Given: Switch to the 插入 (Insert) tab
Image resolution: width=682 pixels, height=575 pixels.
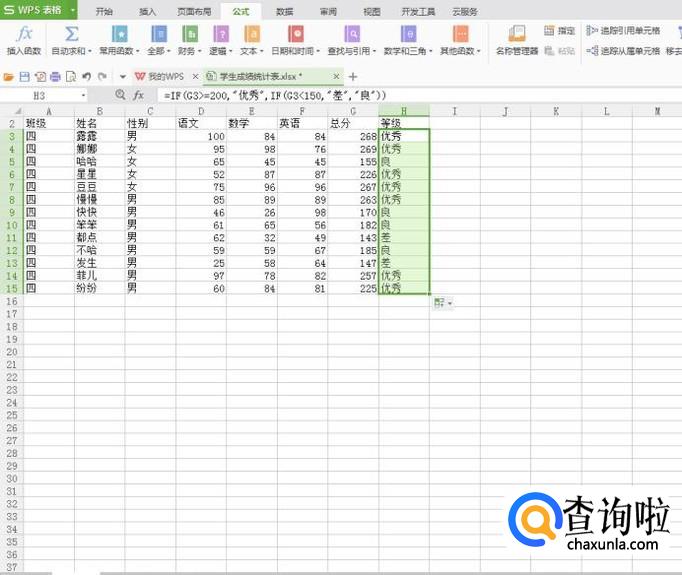Looking at the screenshot, I should [147, 12].
